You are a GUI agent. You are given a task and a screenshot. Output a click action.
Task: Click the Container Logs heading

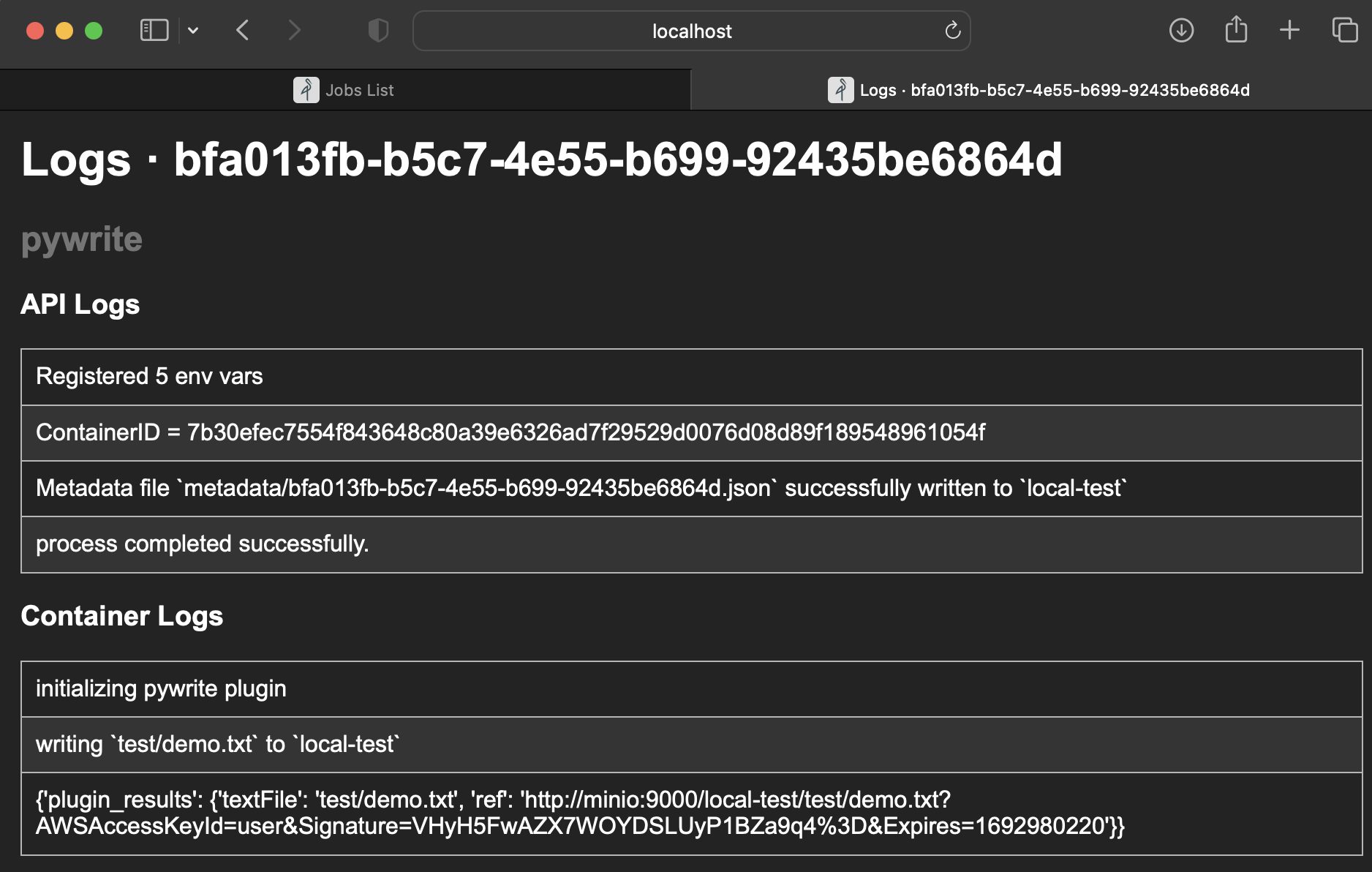point(122,616)
